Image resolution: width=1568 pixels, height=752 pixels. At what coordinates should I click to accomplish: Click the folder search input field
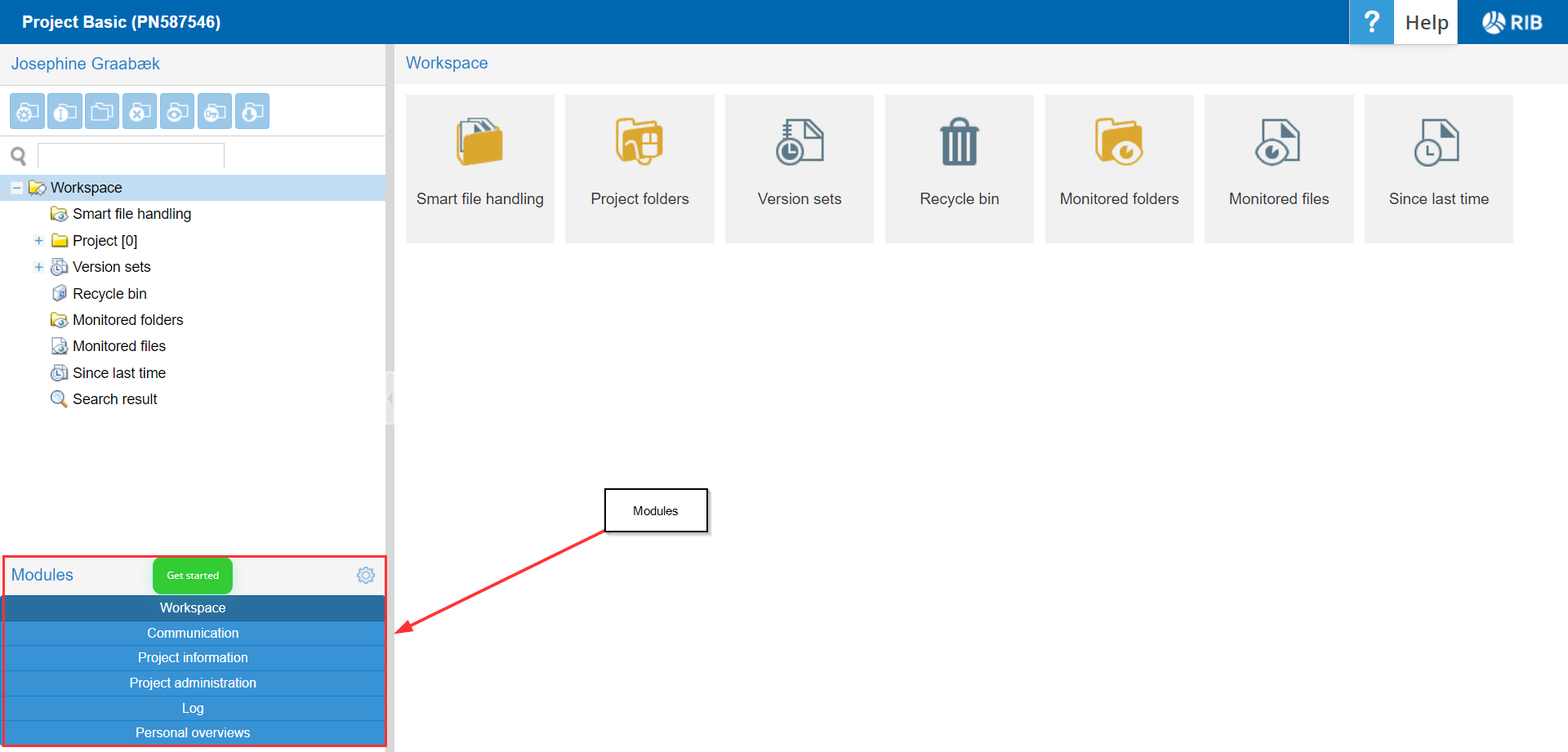point(131,155)
